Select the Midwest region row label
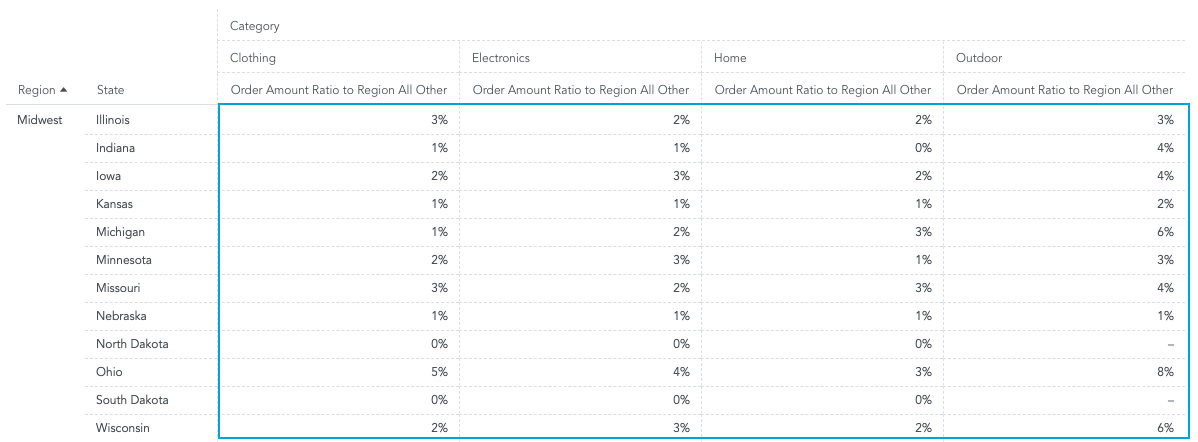Viewport: 1198px width, 442px height. [40, 120]
